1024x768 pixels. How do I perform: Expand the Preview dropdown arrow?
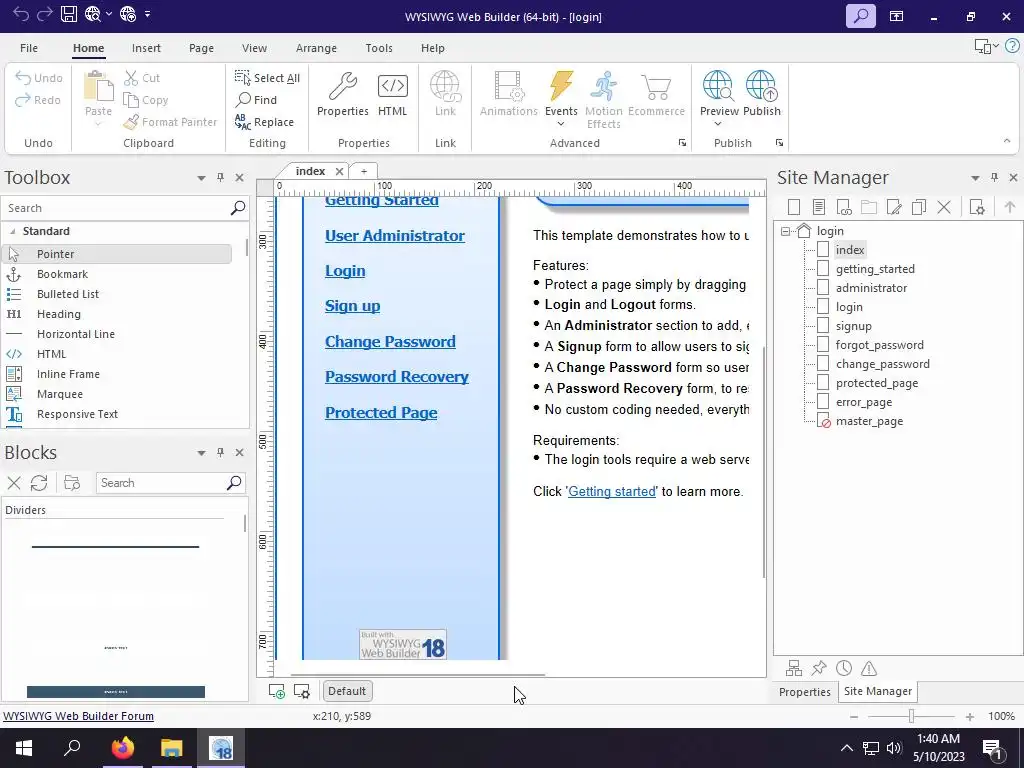718,124
